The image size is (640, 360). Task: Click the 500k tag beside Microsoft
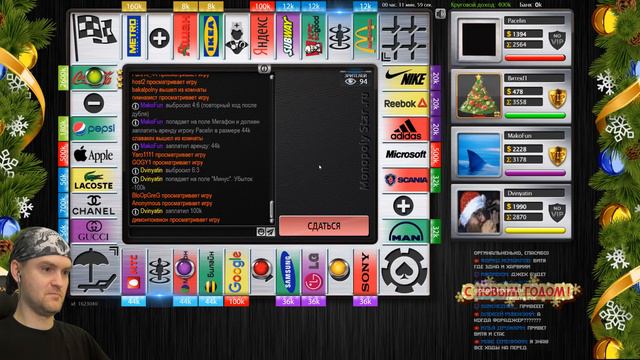tap(436, 154)
